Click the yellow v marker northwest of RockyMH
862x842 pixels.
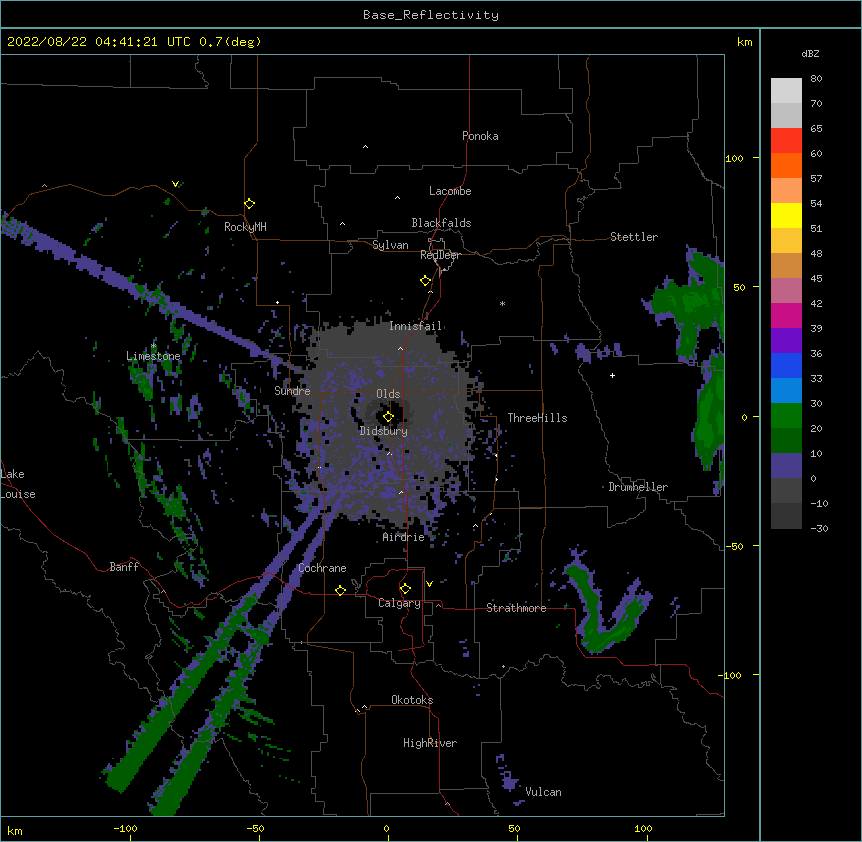coord(175,184)
